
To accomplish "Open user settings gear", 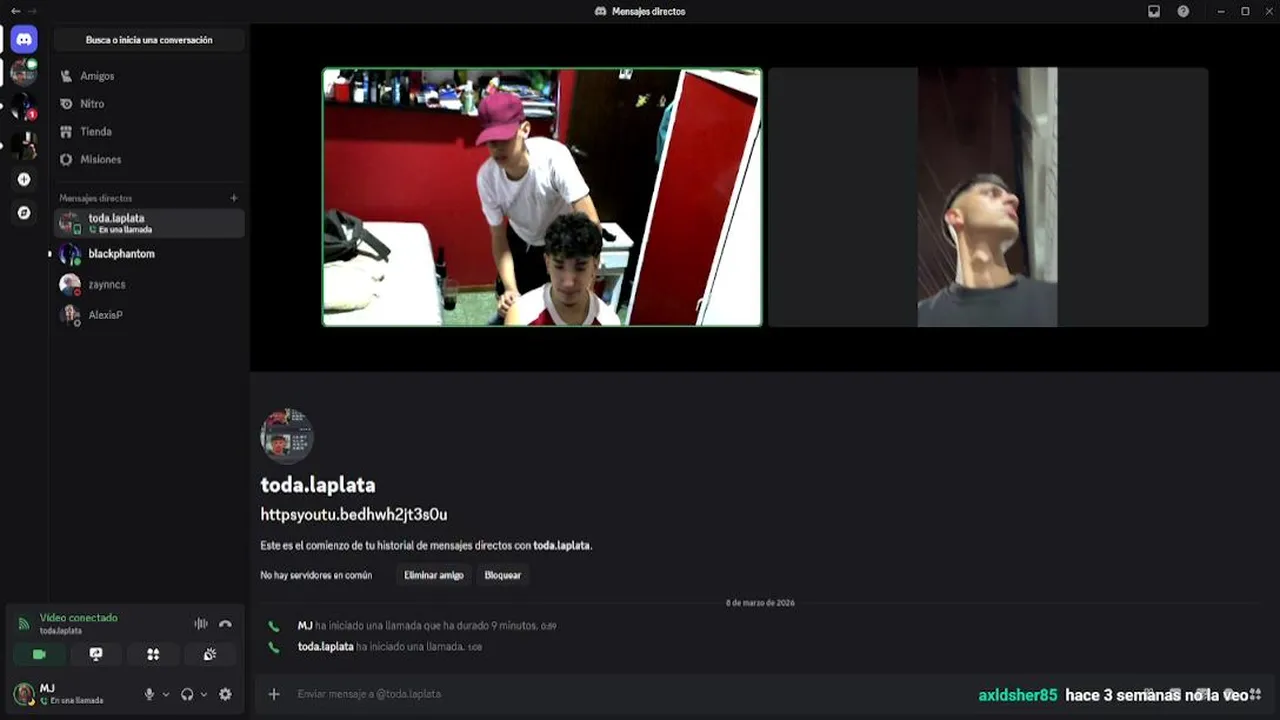I will click(225, 694).
